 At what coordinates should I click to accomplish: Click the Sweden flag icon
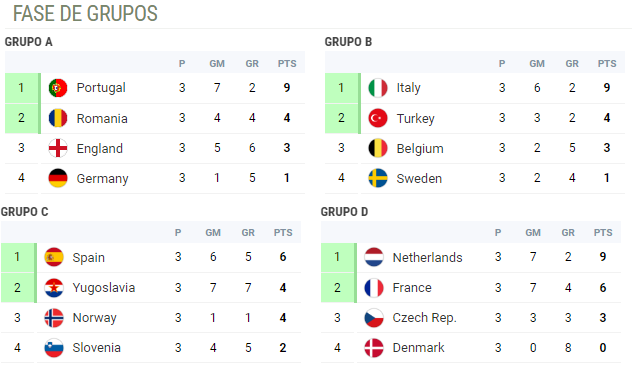[378, 178]
